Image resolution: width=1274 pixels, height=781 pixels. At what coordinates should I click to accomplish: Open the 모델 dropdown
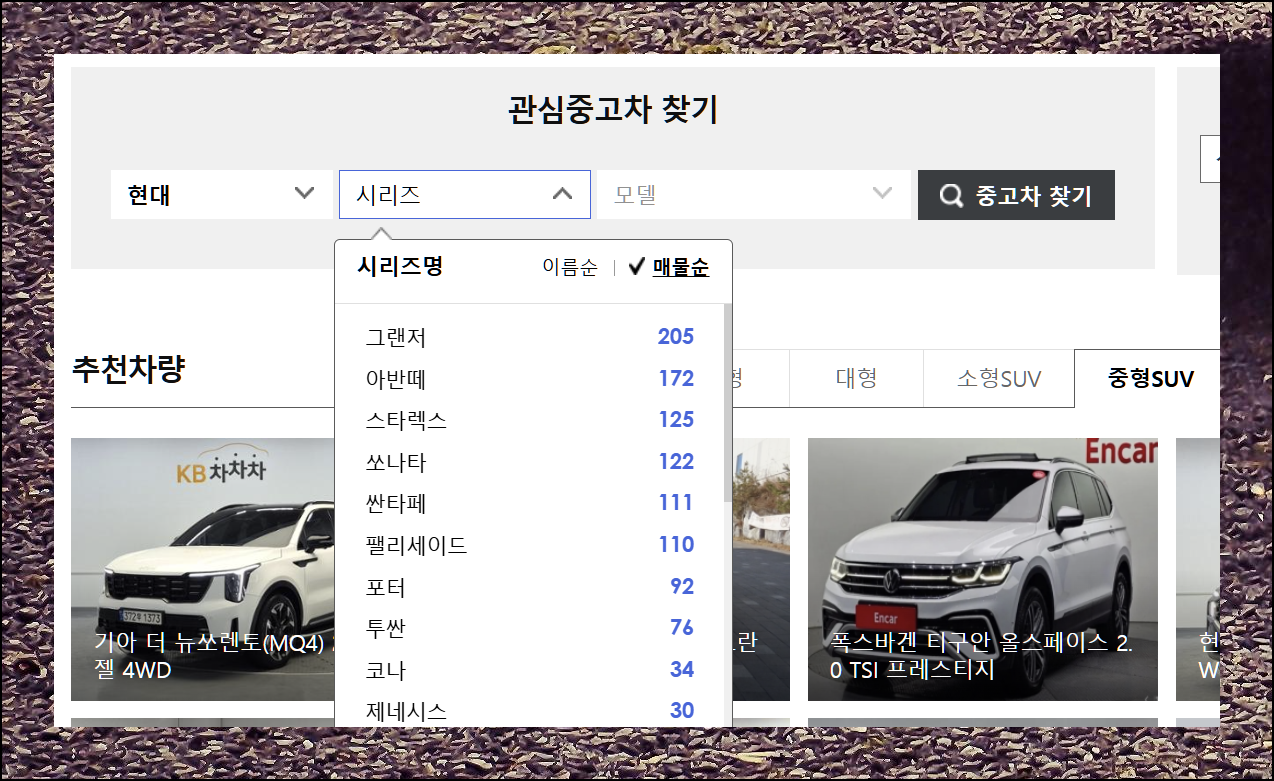coord(753,194)
